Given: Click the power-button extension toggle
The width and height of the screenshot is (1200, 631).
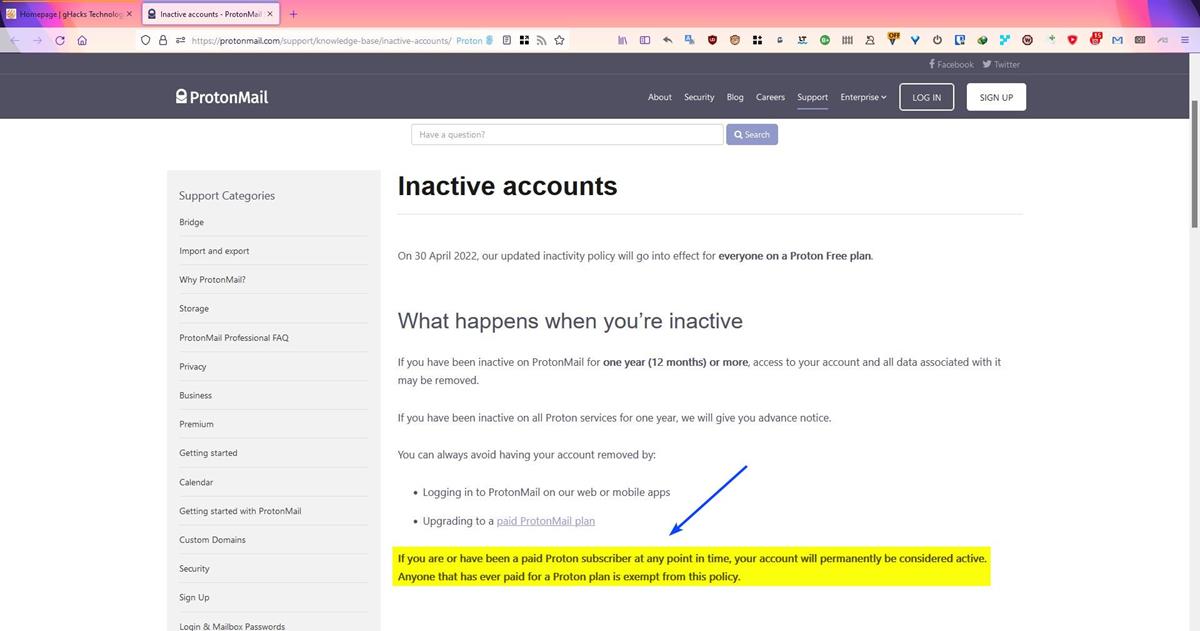Looking at the screenshot, I should (935, 40).
